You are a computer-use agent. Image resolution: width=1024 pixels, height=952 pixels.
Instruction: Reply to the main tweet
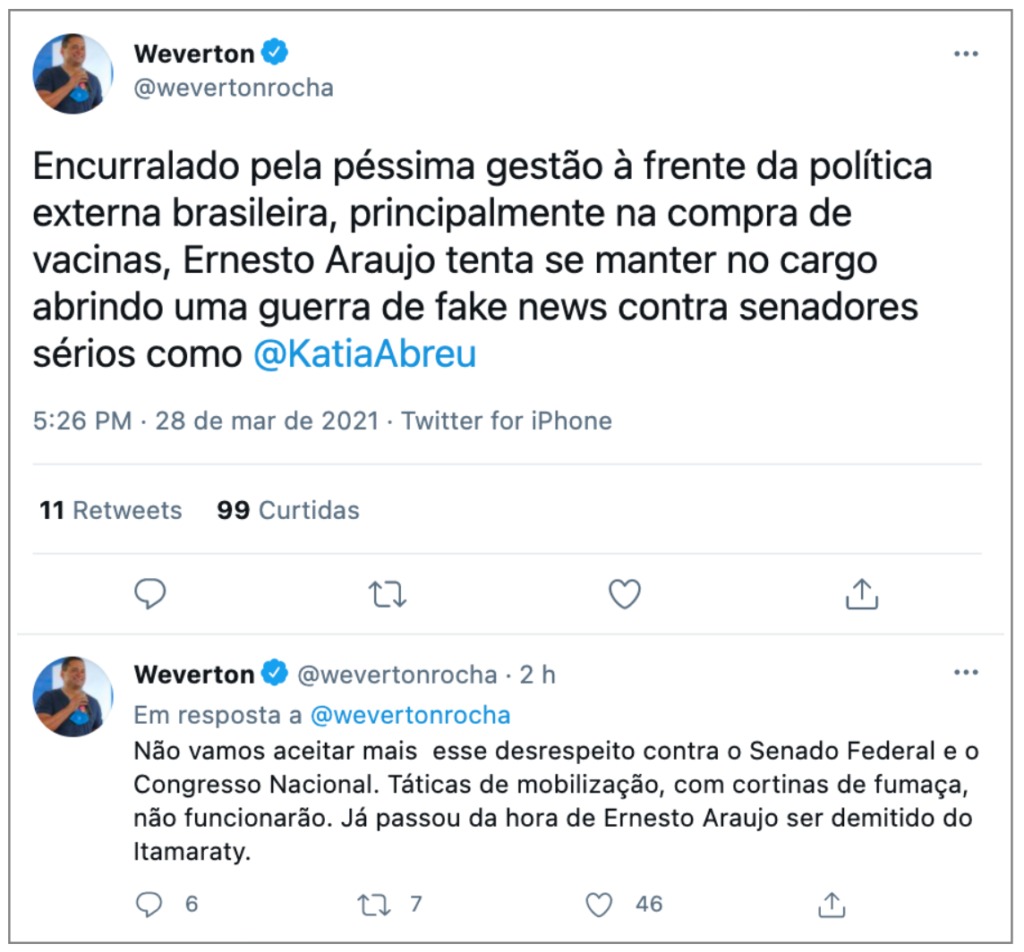(x=150, y=595)
